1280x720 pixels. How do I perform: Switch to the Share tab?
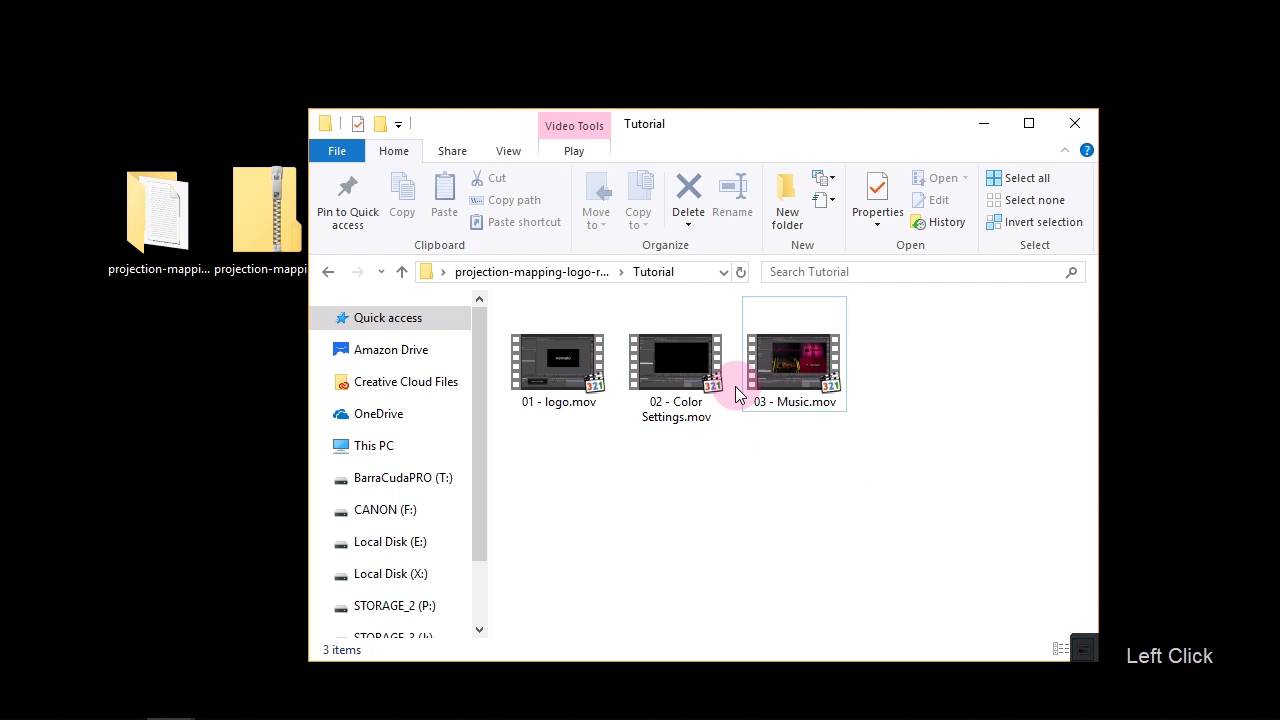(x=452, y=151)
